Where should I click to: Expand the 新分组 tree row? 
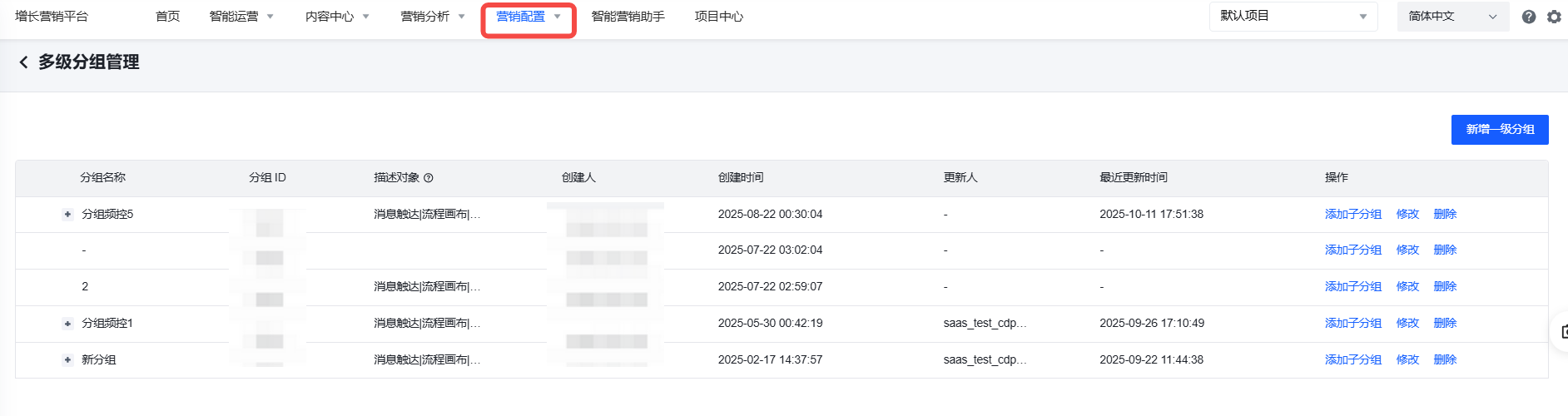click(67, 360)
